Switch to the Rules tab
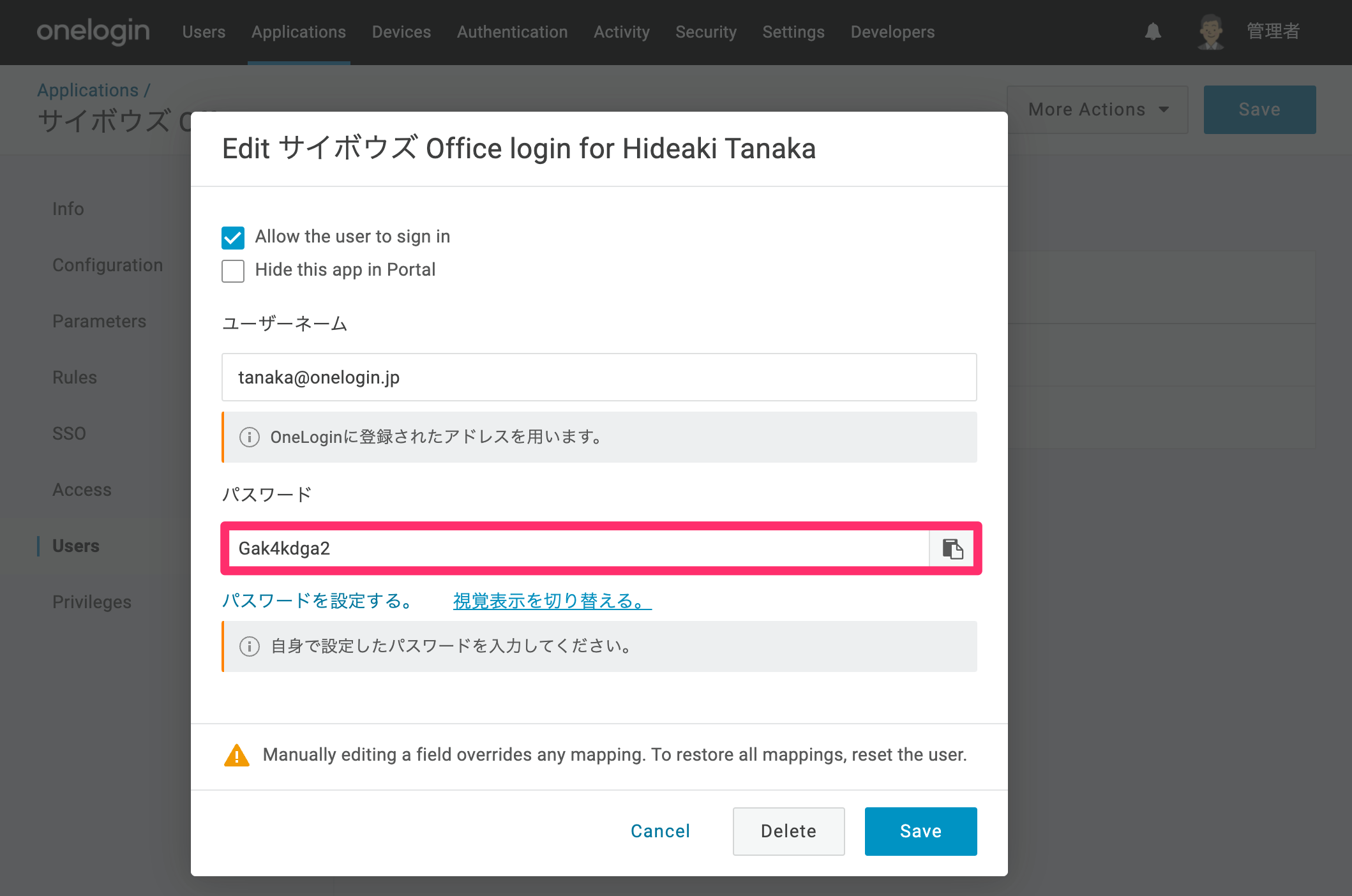The height and width of the screenshot is (896, 1352). pos(75,377)
